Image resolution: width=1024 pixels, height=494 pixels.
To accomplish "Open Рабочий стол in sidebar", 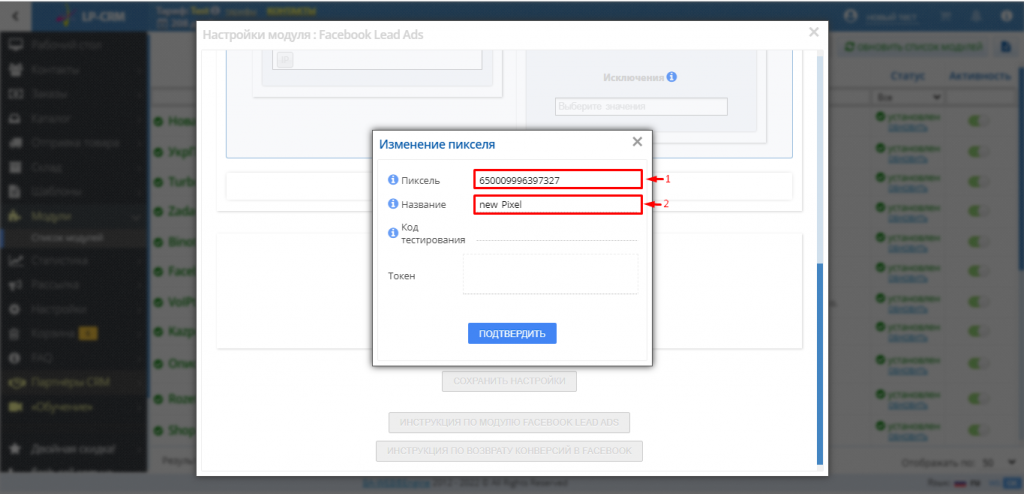I will coord(65,45).
